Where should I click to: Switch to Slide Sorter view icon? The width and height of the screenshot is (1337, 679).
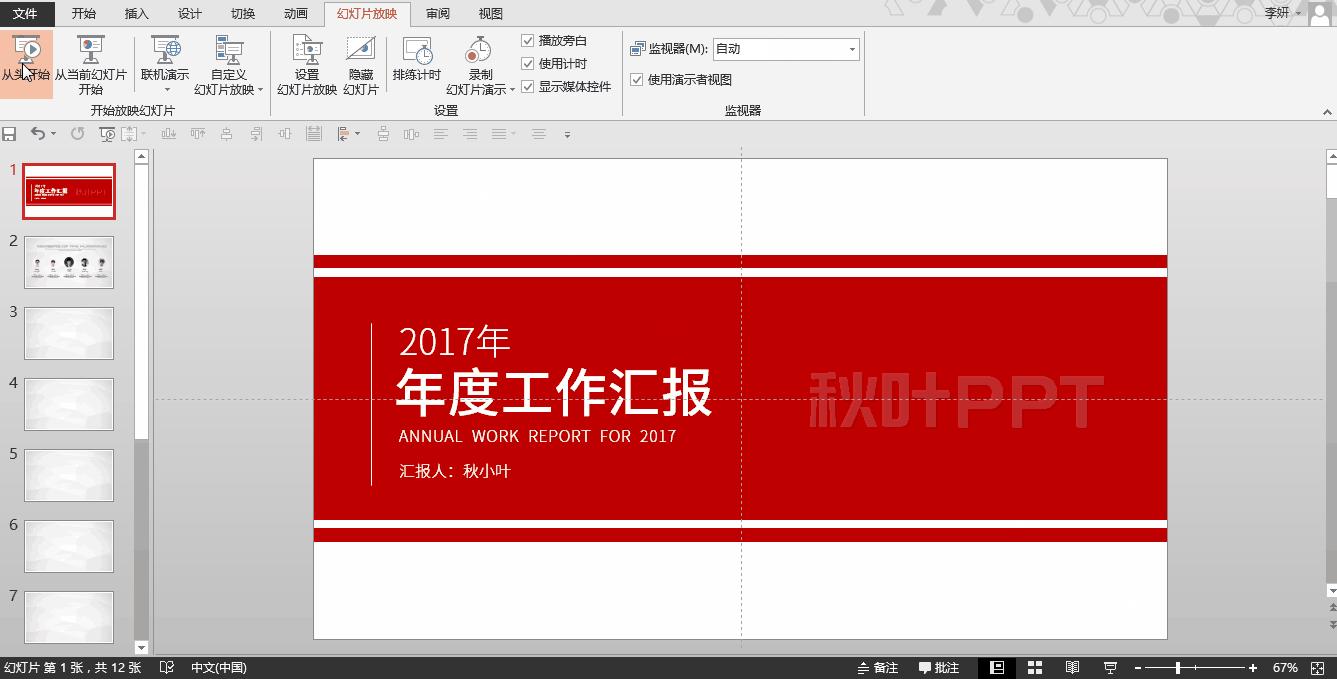(1035, 667)
